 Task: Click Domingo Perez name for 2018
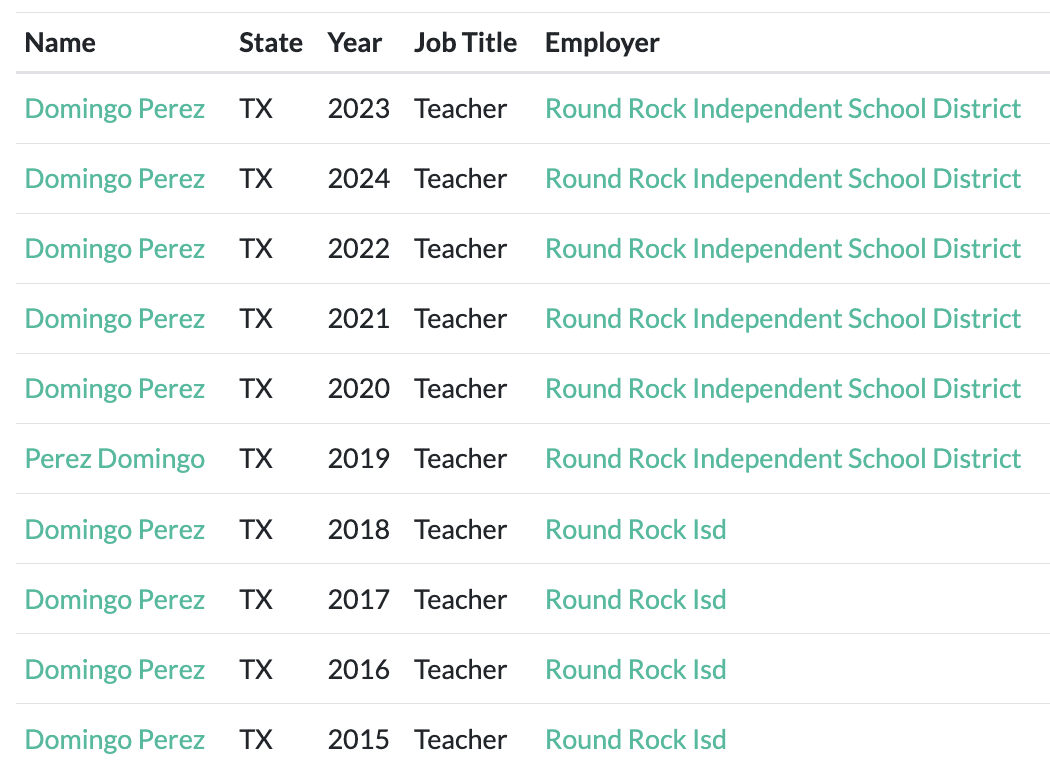pyautogui.click(x=114, y=529)
